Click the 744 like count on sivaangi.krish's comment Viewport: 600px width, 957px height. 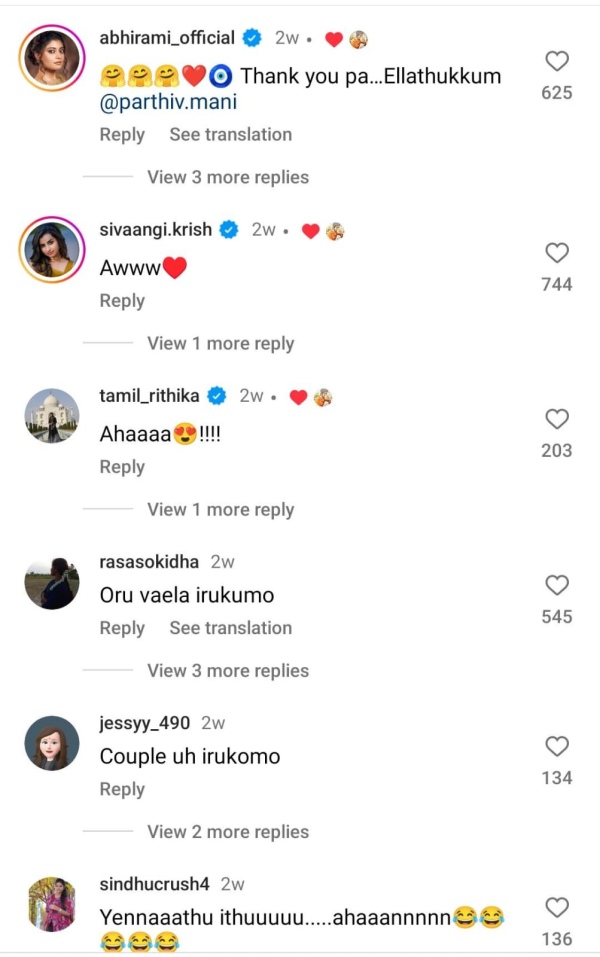pos(557,283)
